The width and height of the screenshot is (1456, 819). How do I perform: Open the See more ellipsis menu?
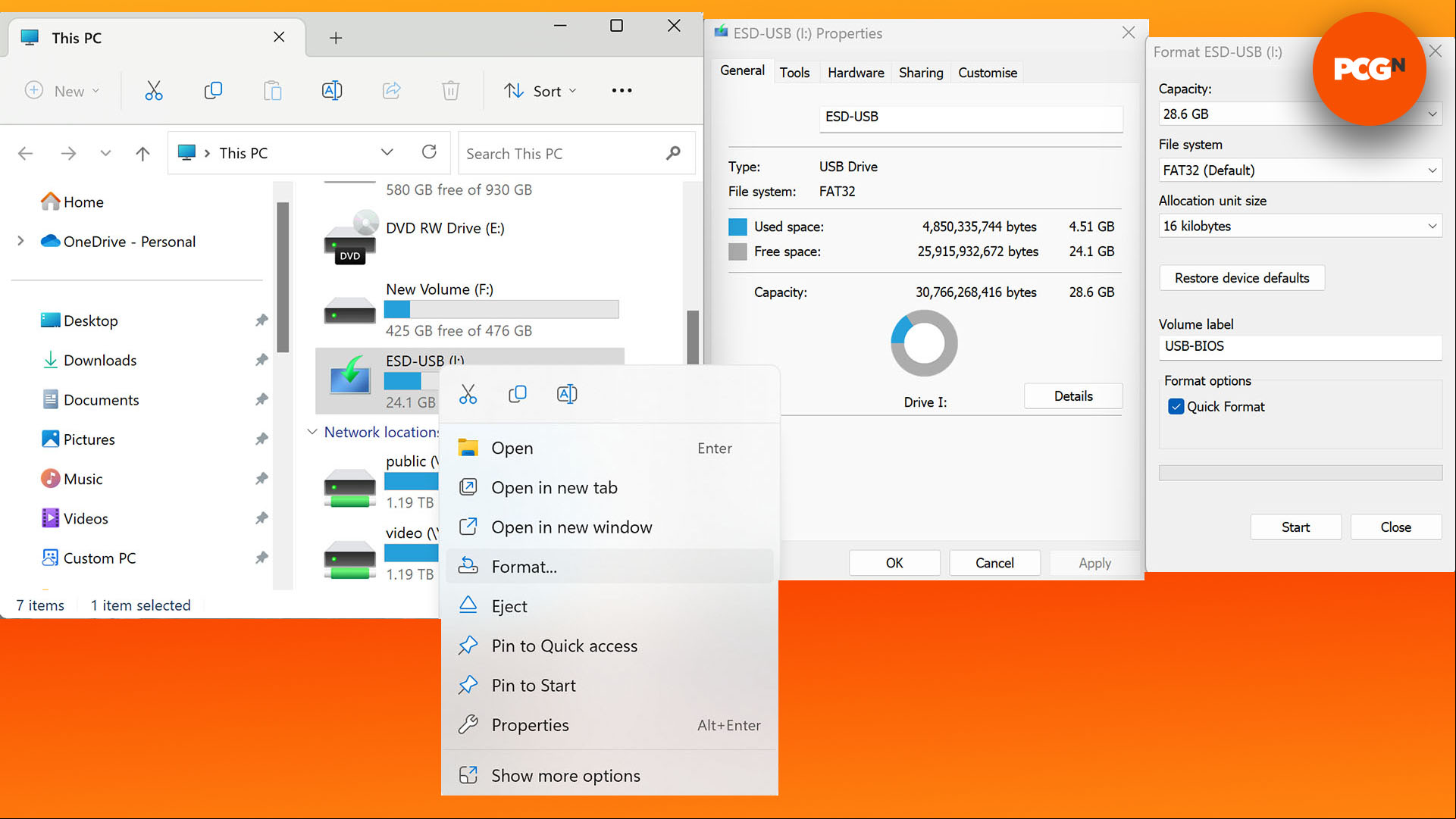click(622, 91)
